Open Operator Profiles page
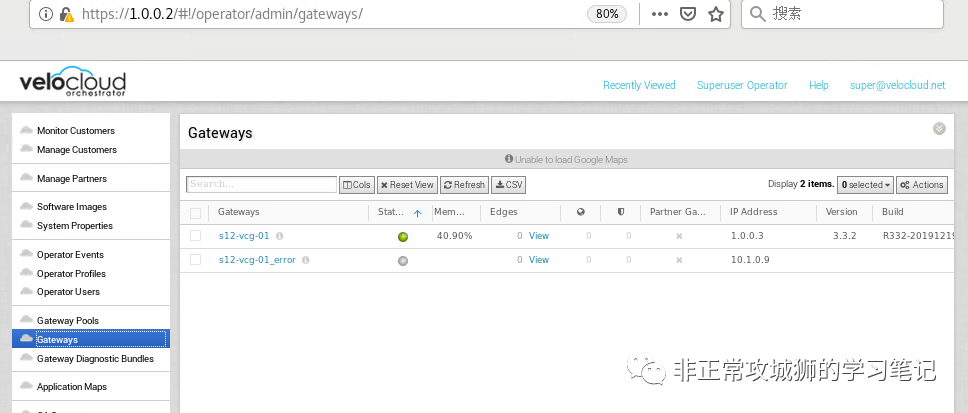Screen dimensions: 968x413 click(x=71, y=273)
